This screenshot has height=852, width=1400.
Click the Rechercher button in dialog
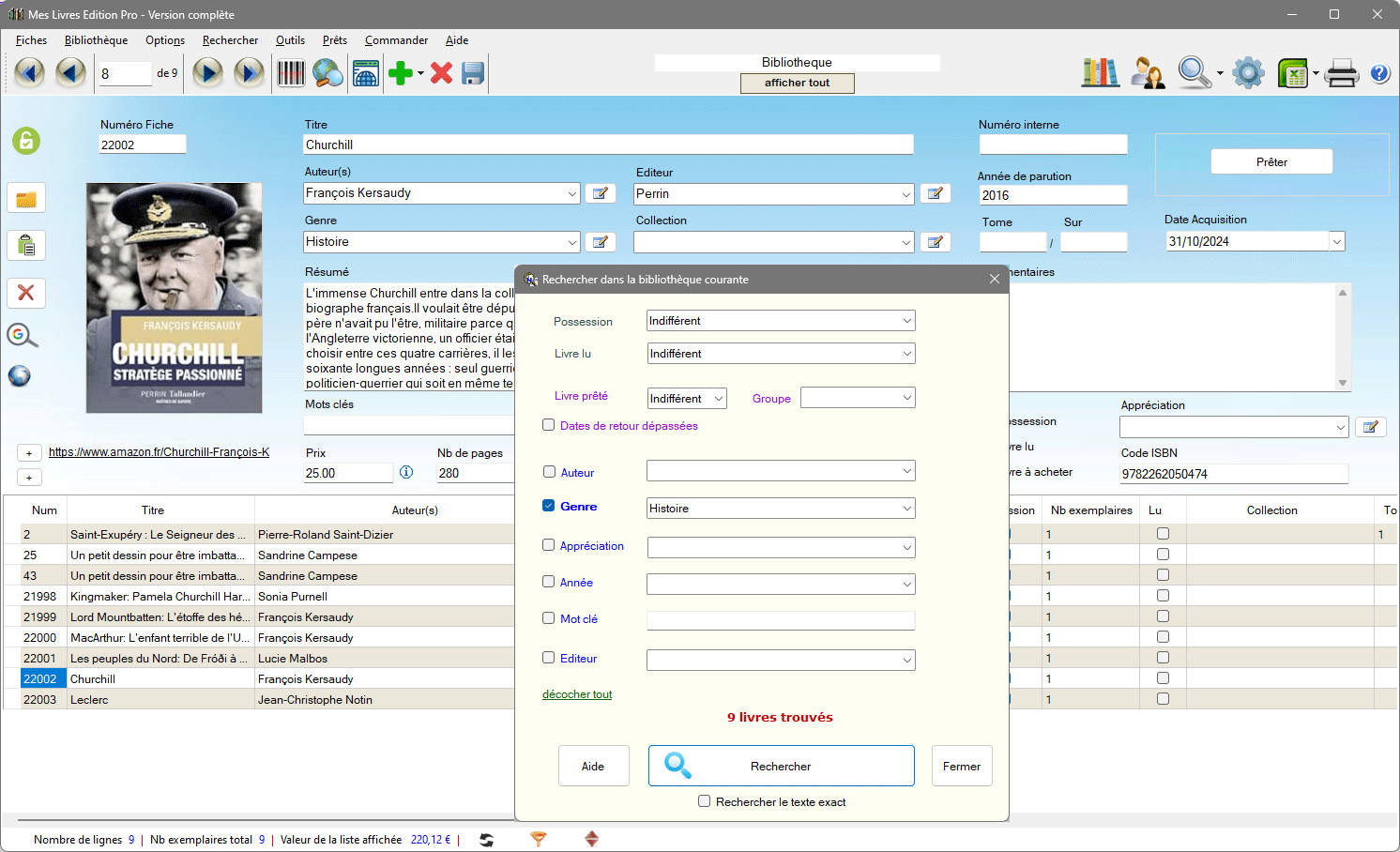[781, 766]
